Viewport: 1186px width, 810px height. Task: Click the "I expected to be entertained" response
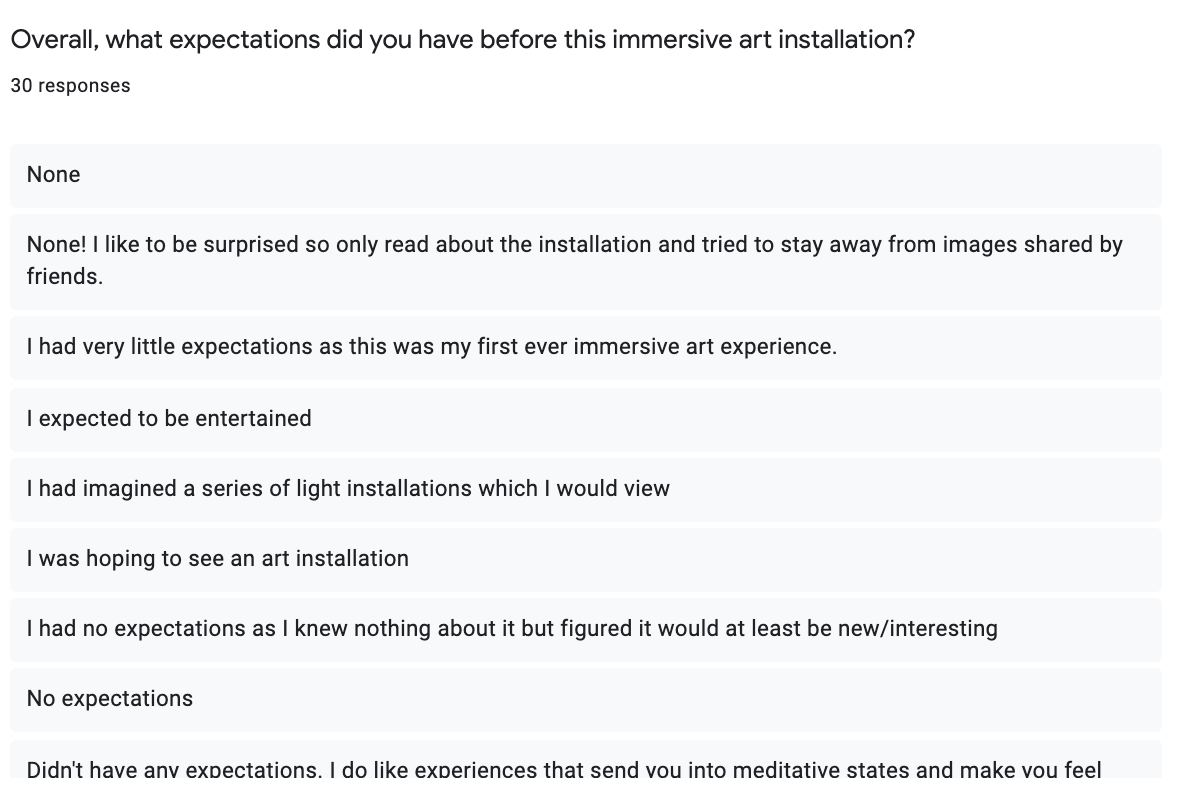click(x=169, y=418)
